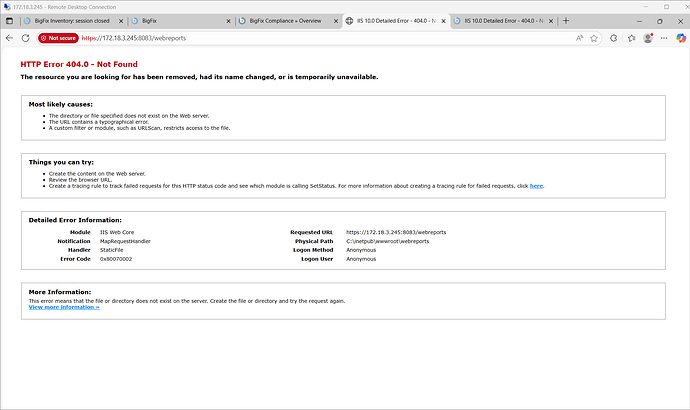690x410 pixels.
Task: Click the 'here' tracing rule link
Action: point(536,185)
